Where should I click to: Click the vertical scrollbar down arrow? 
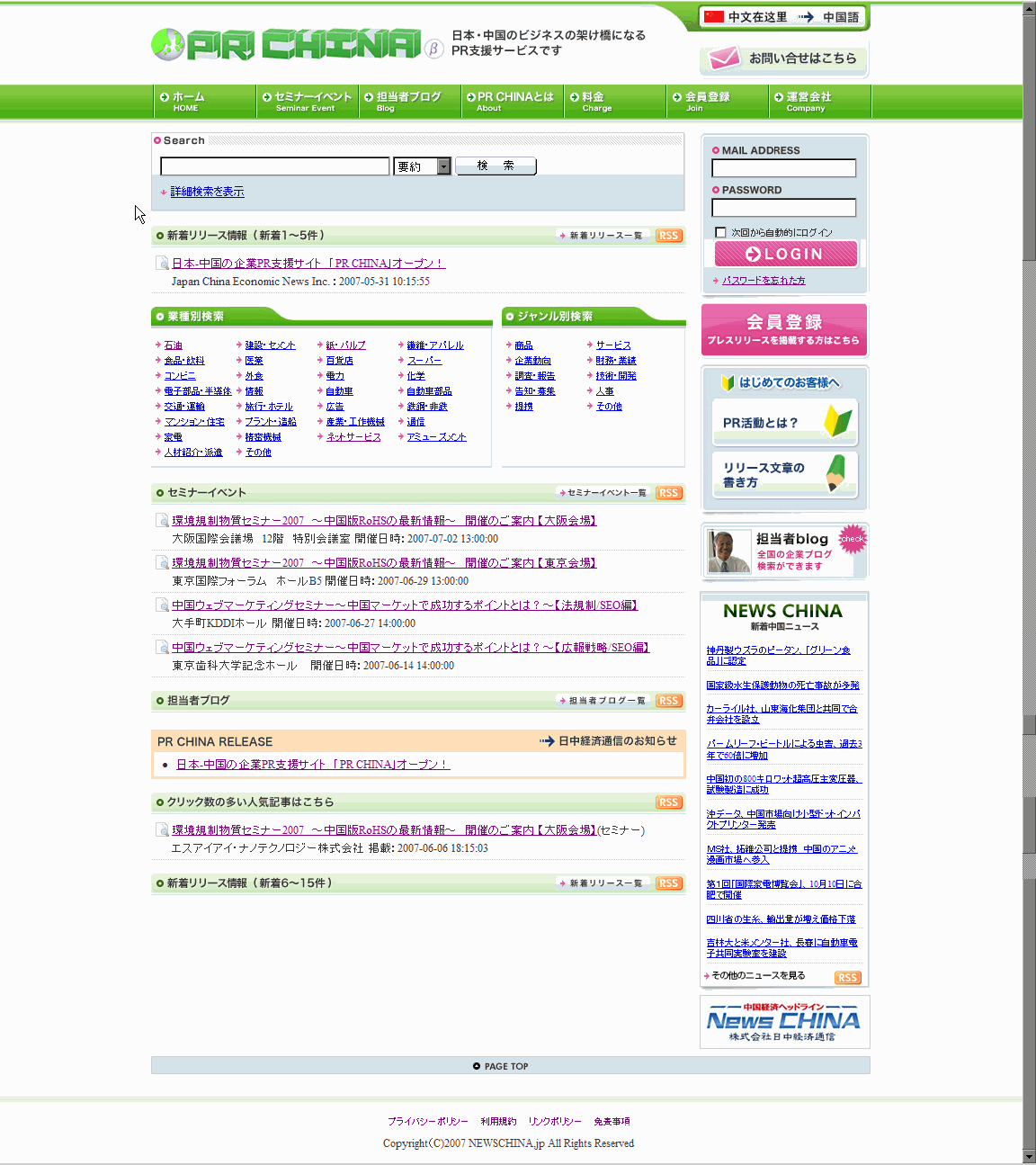click(x=1029, y=1157)
